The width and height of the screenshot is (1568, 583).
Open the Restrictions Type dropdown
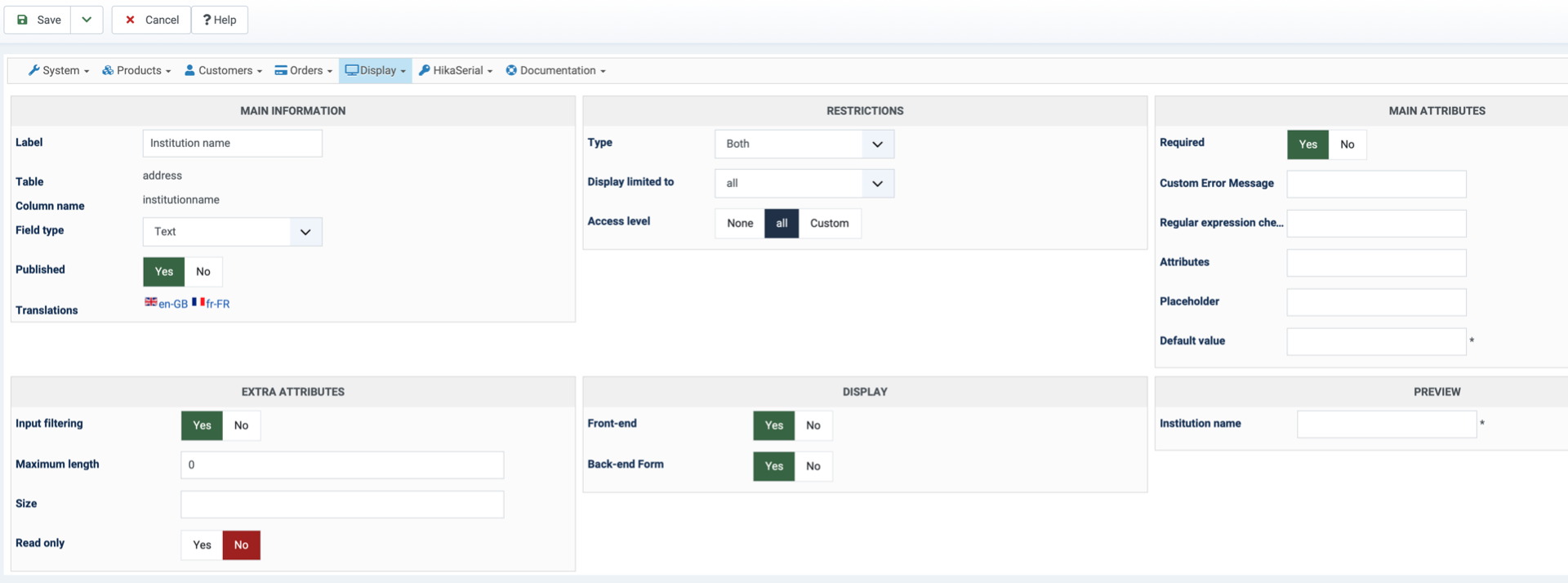click(804, 144)
